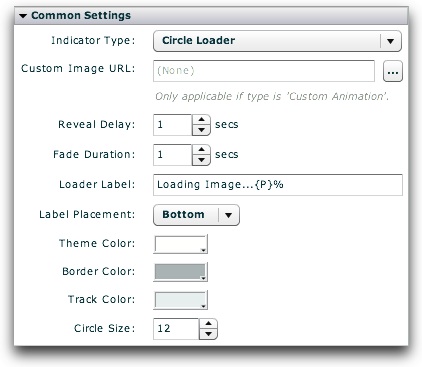The image size is (422, 367).
Task: Decrease Circle Size with down arrow
Action: tap(208, 334)
